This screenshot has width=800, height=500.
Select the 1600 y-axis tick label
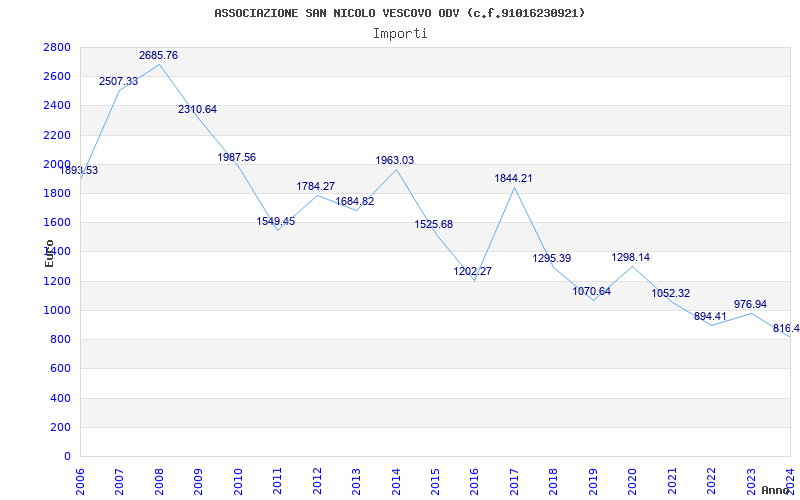(57, 222)
